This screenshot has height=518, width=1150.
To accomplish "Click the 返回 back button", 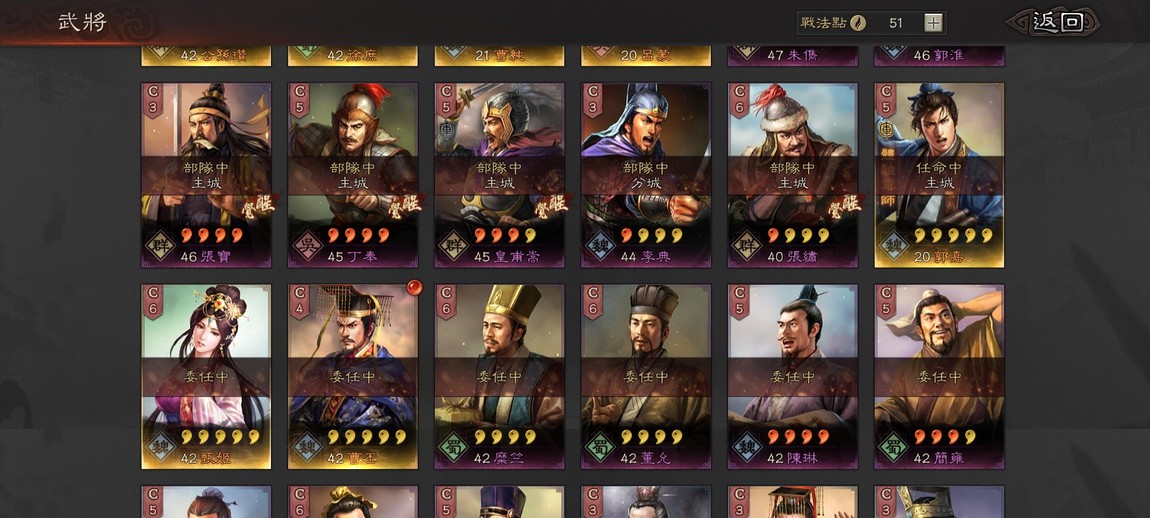I will [1056, 22].
